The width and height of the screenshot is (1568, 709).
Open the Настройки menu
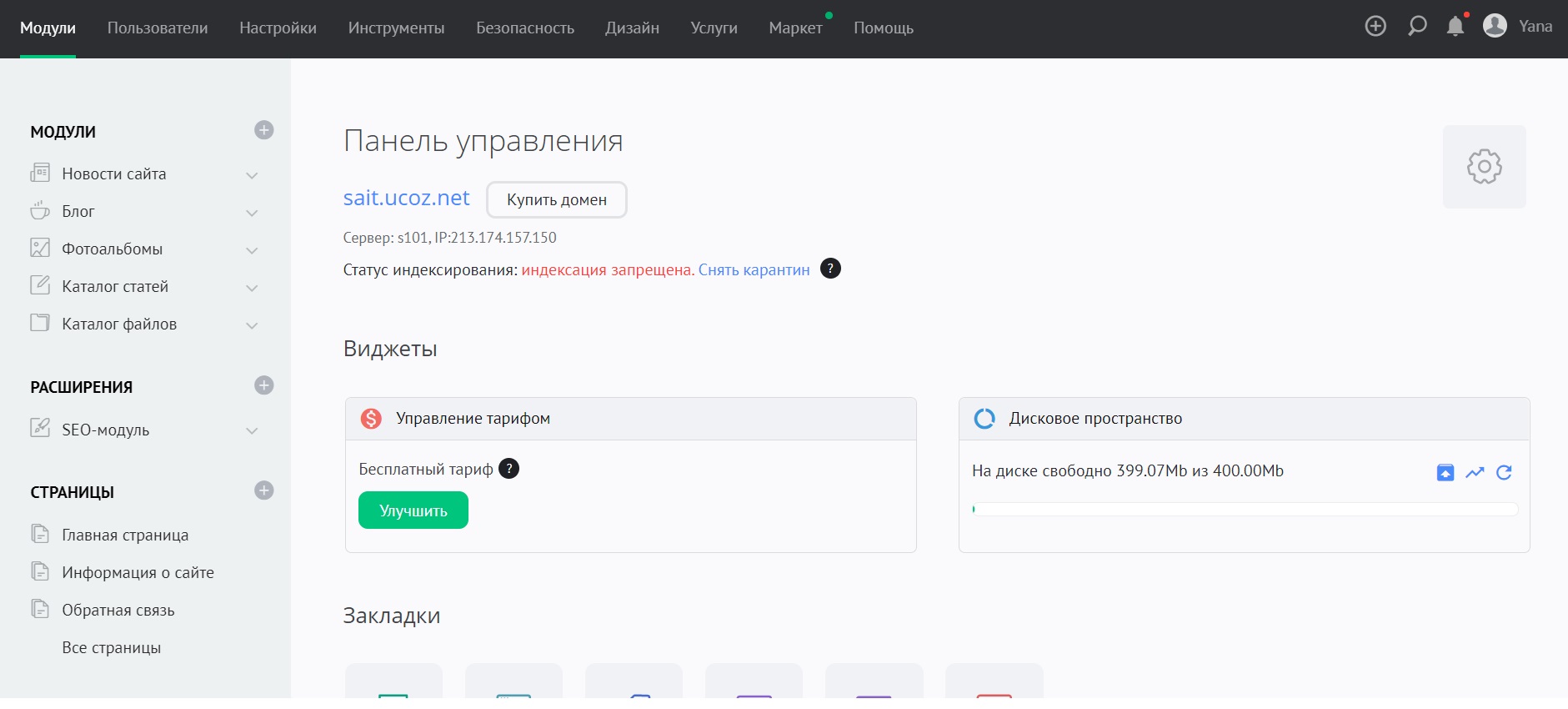[x=278, y=28]
